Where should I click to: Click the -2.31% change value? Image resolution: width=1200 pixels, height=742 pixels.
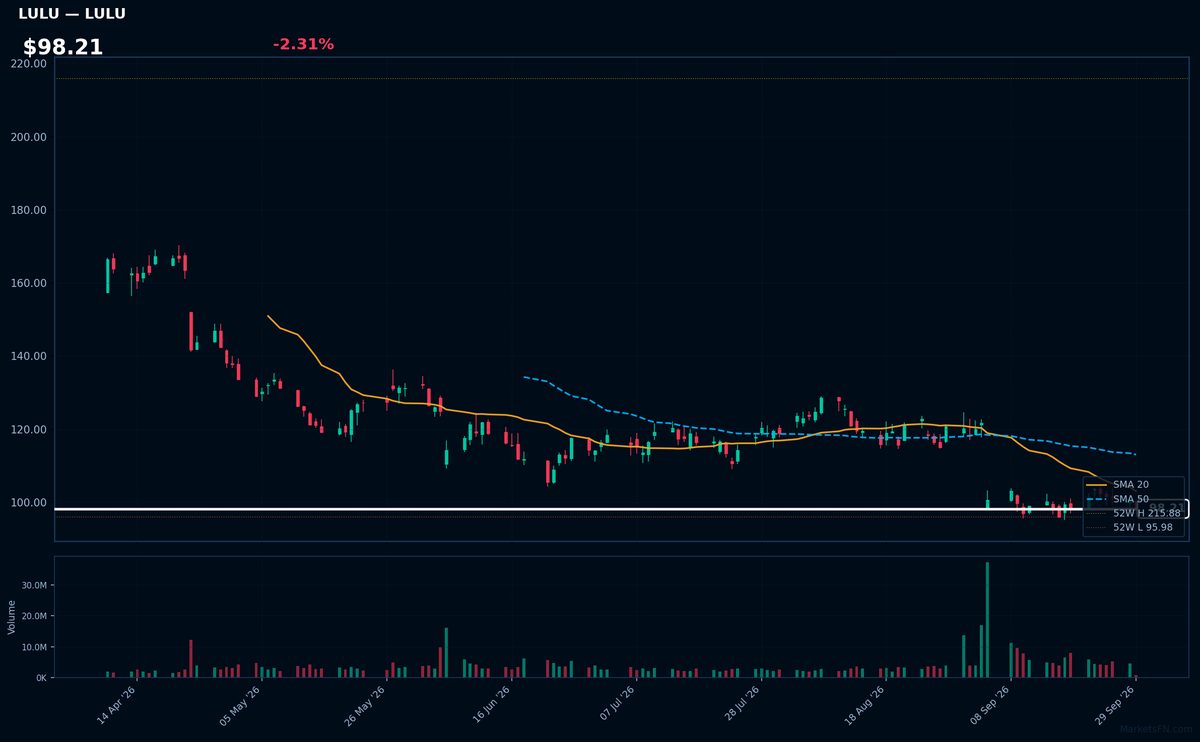pyautogui.click(x=303, y=44)
